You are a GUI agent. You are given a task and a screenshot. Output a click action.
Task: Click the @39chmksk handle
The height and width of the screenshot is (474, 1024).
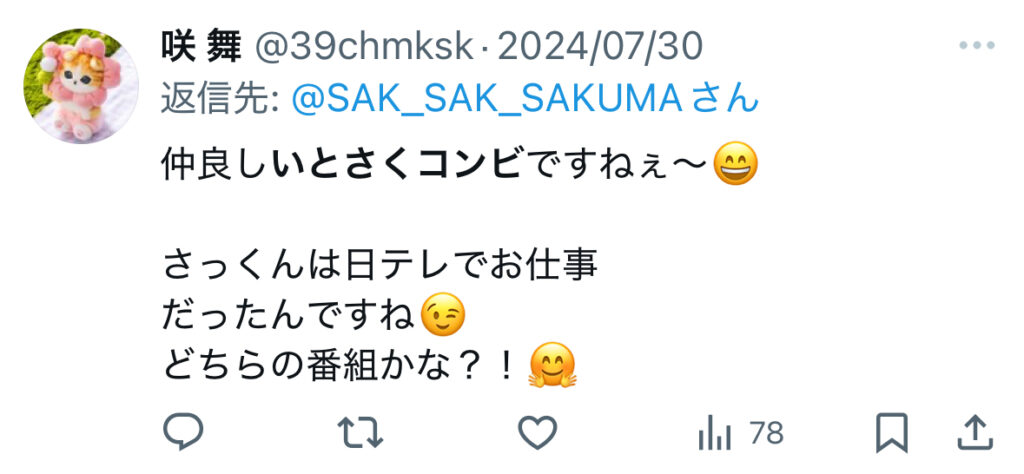[x=364, y=46]
